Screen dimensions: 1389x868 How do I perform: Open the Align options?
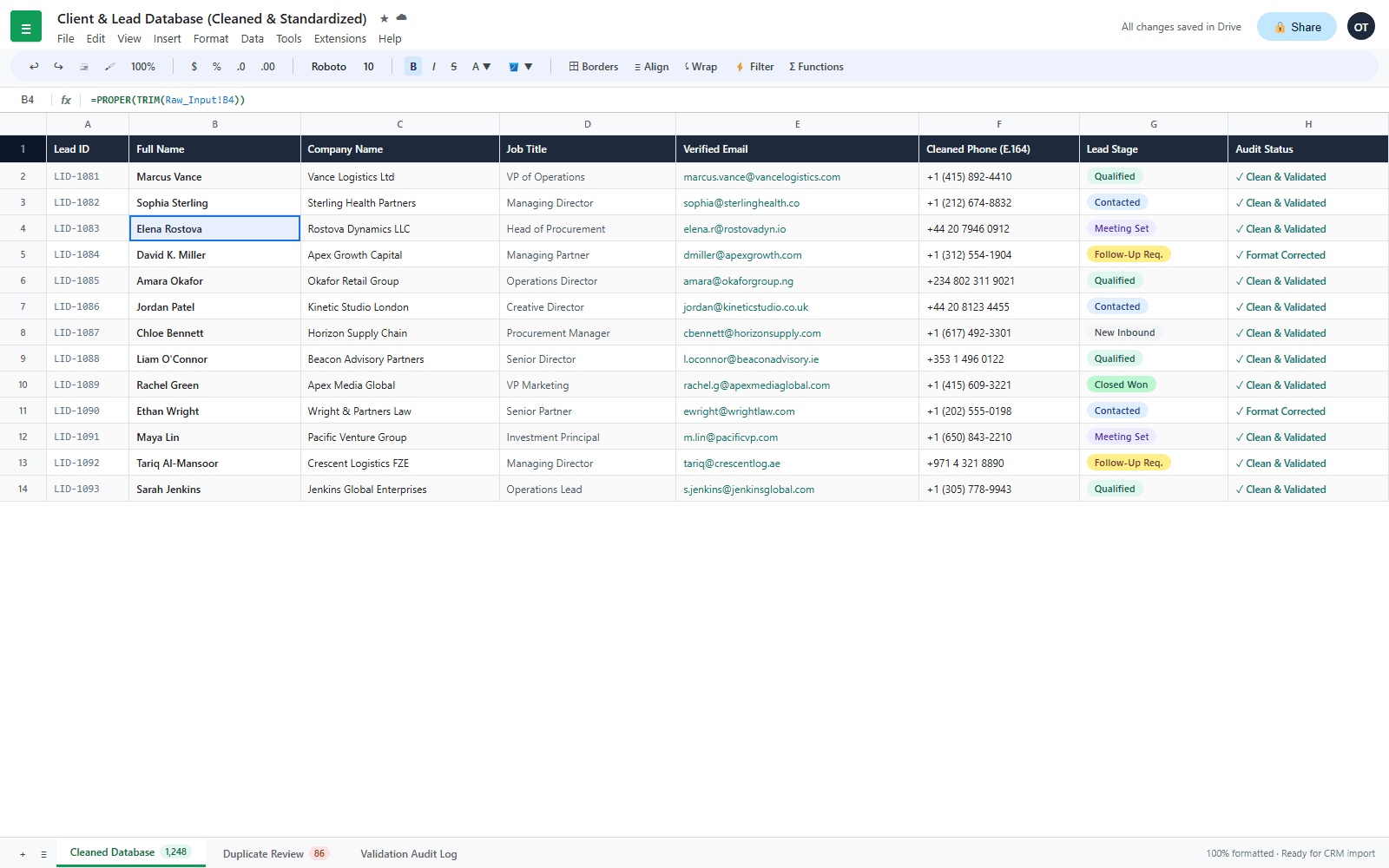tap(652, 67)
